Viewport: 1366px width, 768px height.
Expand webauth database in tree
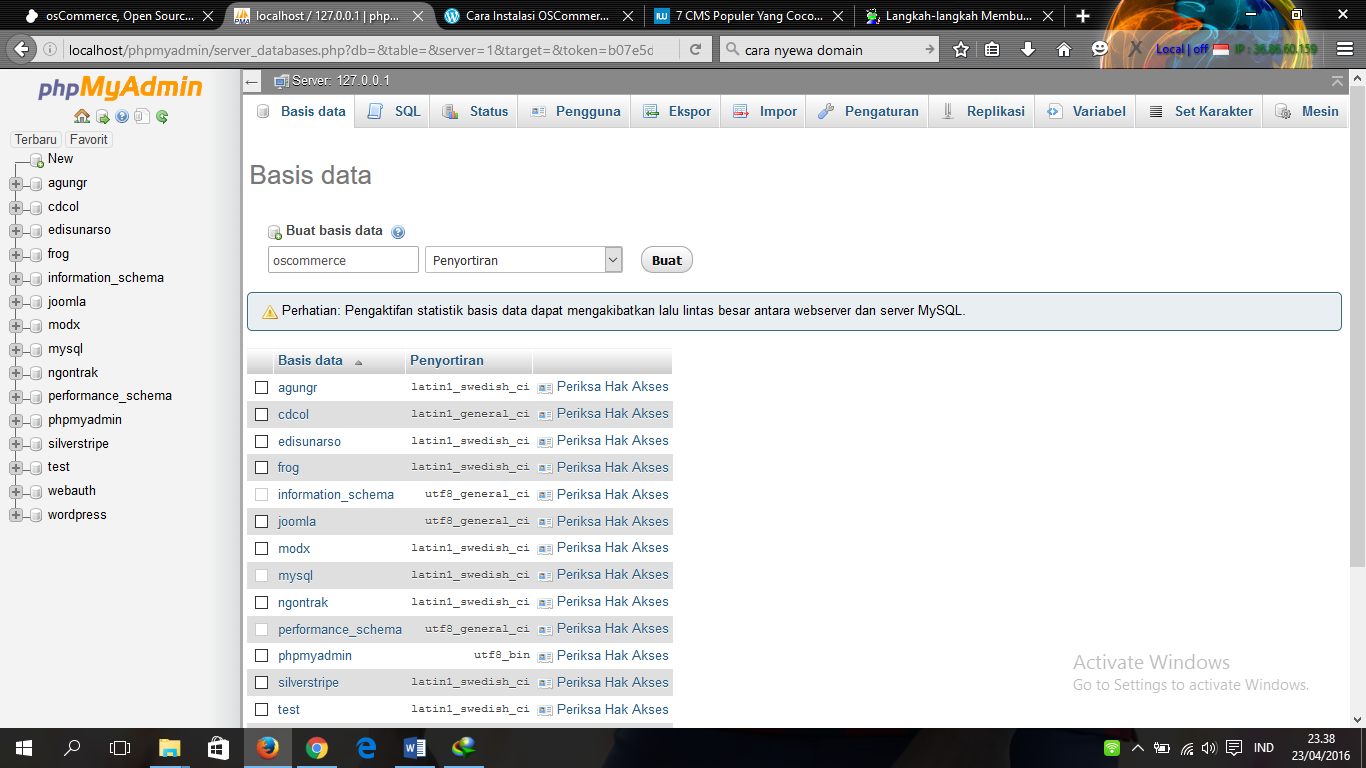click(16, 492)
